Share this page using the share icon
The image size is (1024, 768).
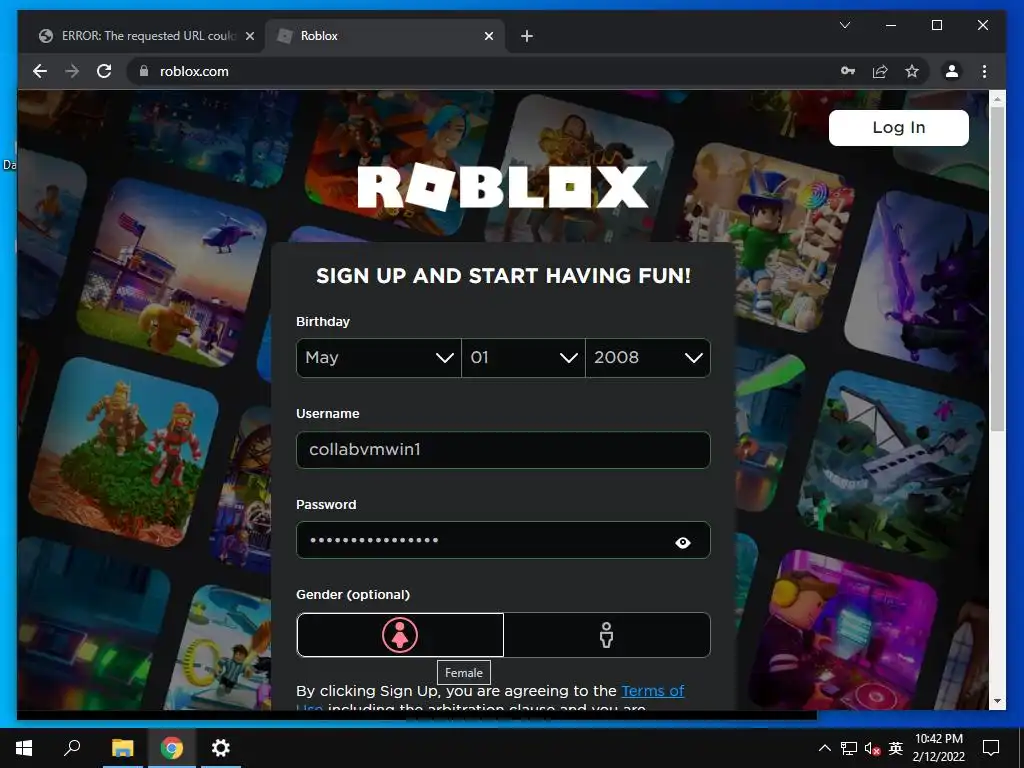pyautogui.click(x=880, y=71)
